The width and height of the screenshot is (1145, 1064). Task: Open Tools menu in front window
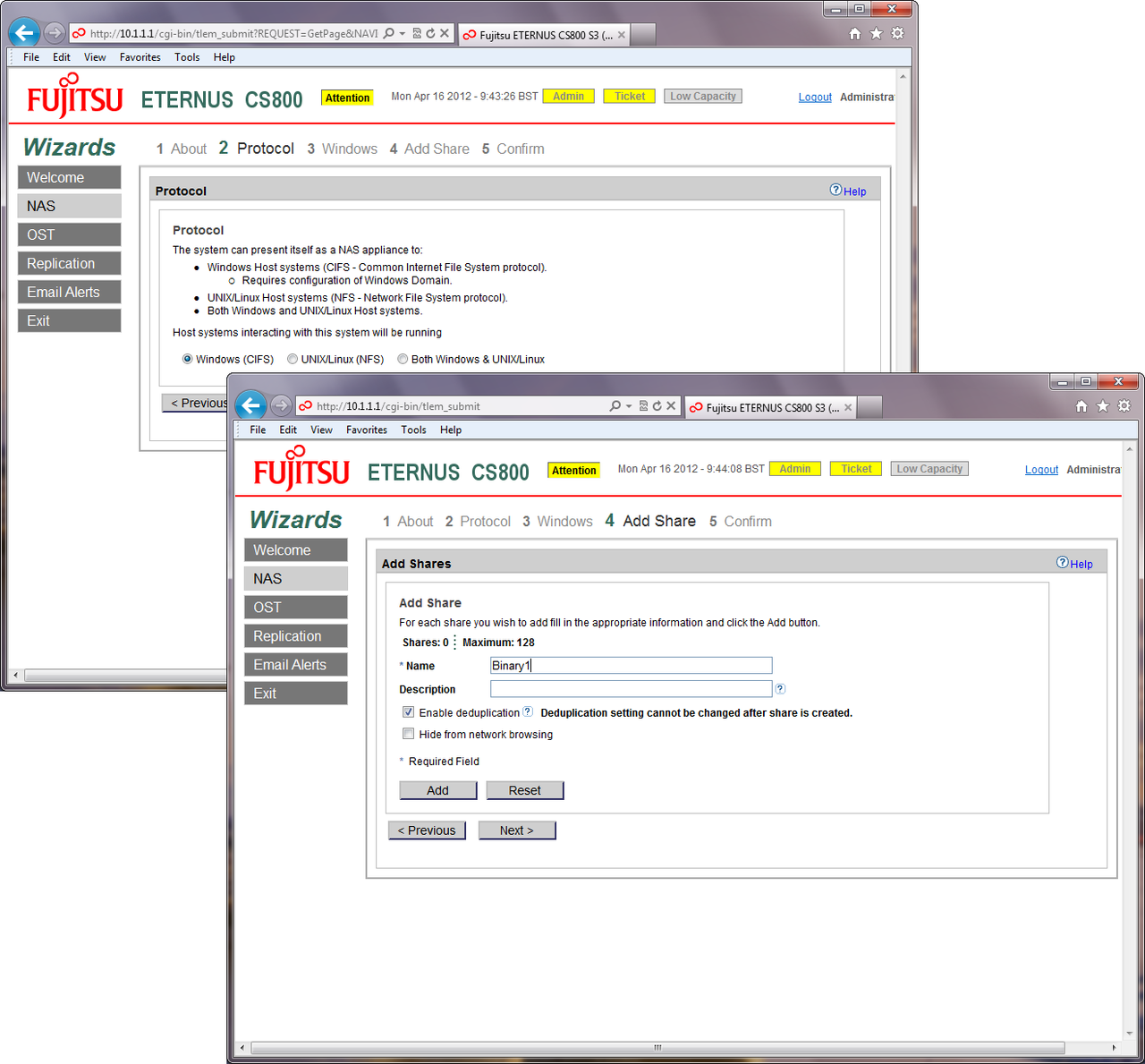(x=413, y=430)
